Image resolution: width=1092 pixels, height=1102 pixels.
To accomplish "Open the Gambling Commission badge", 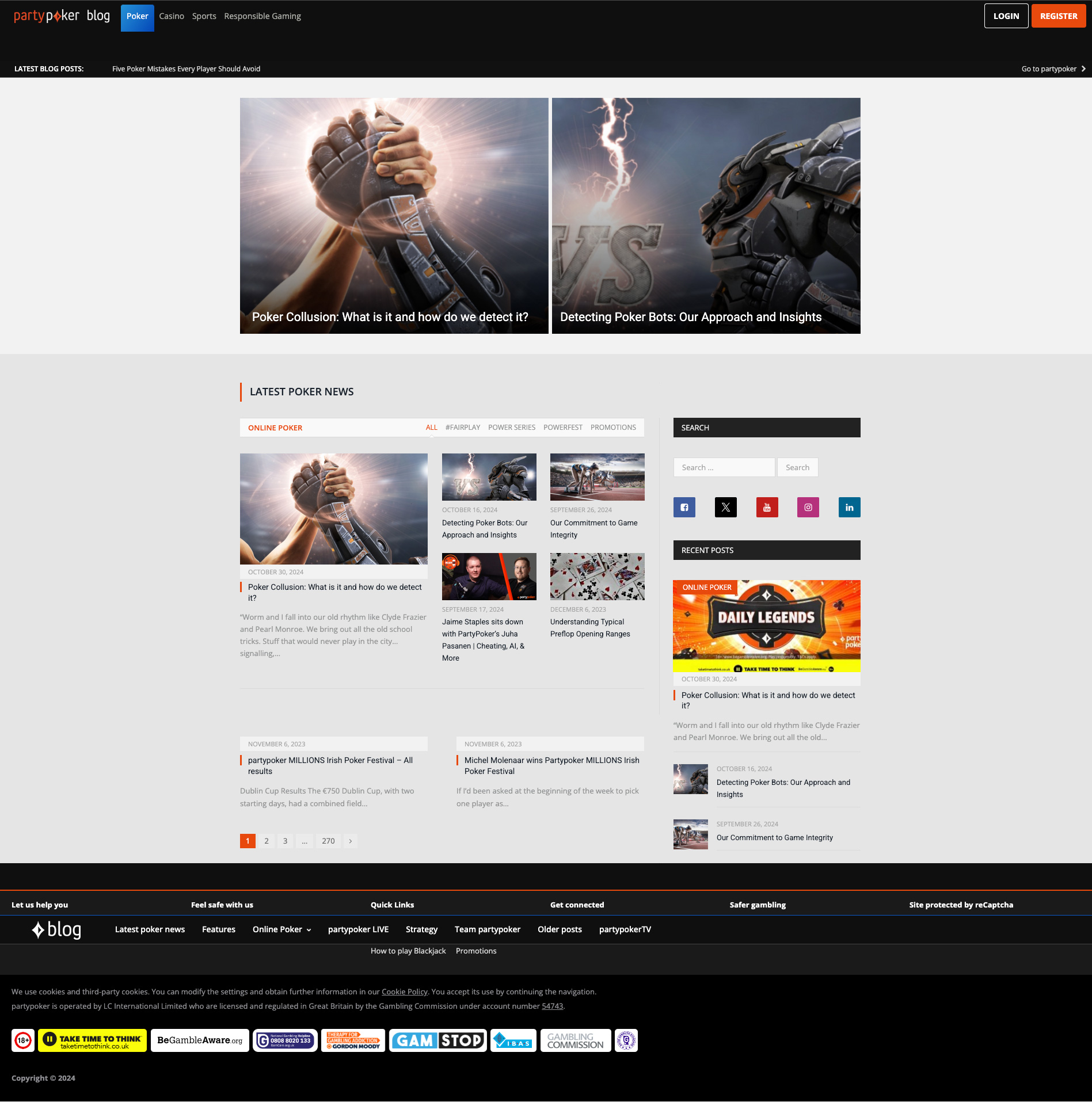I will click(576, 1040).
